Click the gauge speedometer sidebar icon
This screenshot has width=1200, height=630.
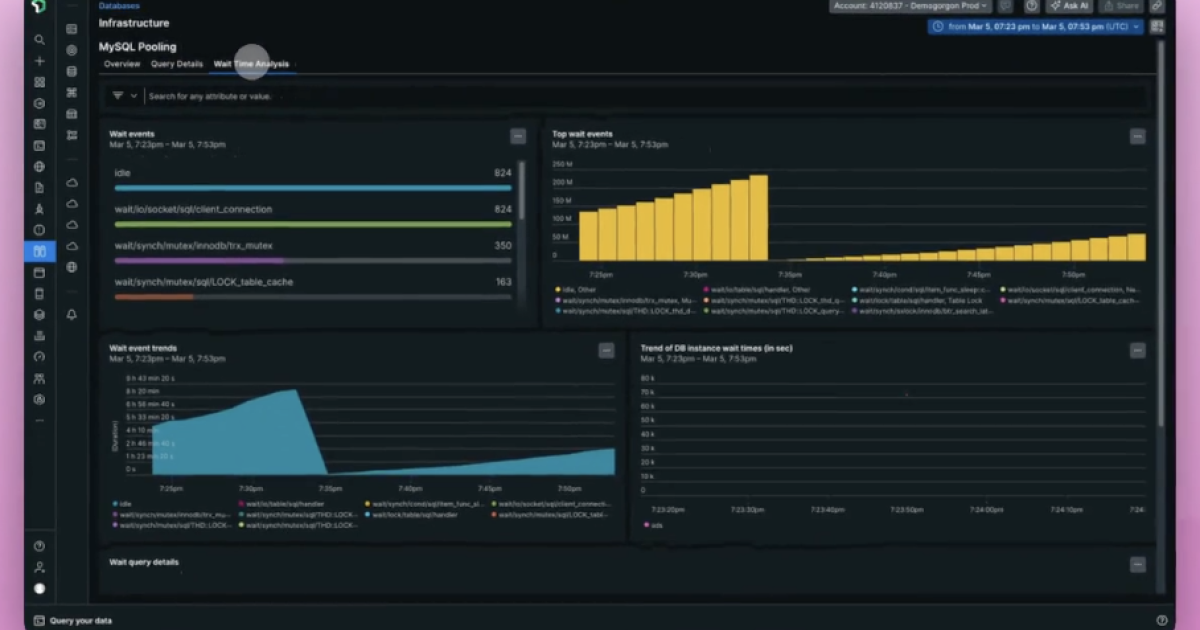click(40, 356)
